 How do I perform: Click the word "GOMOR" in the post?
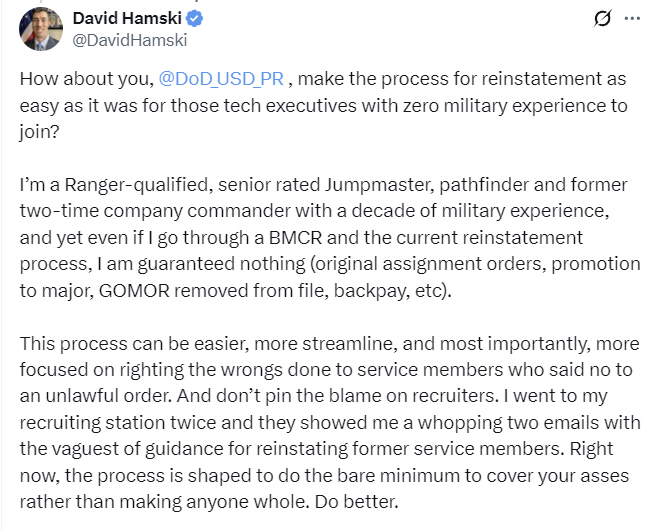click(x=134, y=291)
